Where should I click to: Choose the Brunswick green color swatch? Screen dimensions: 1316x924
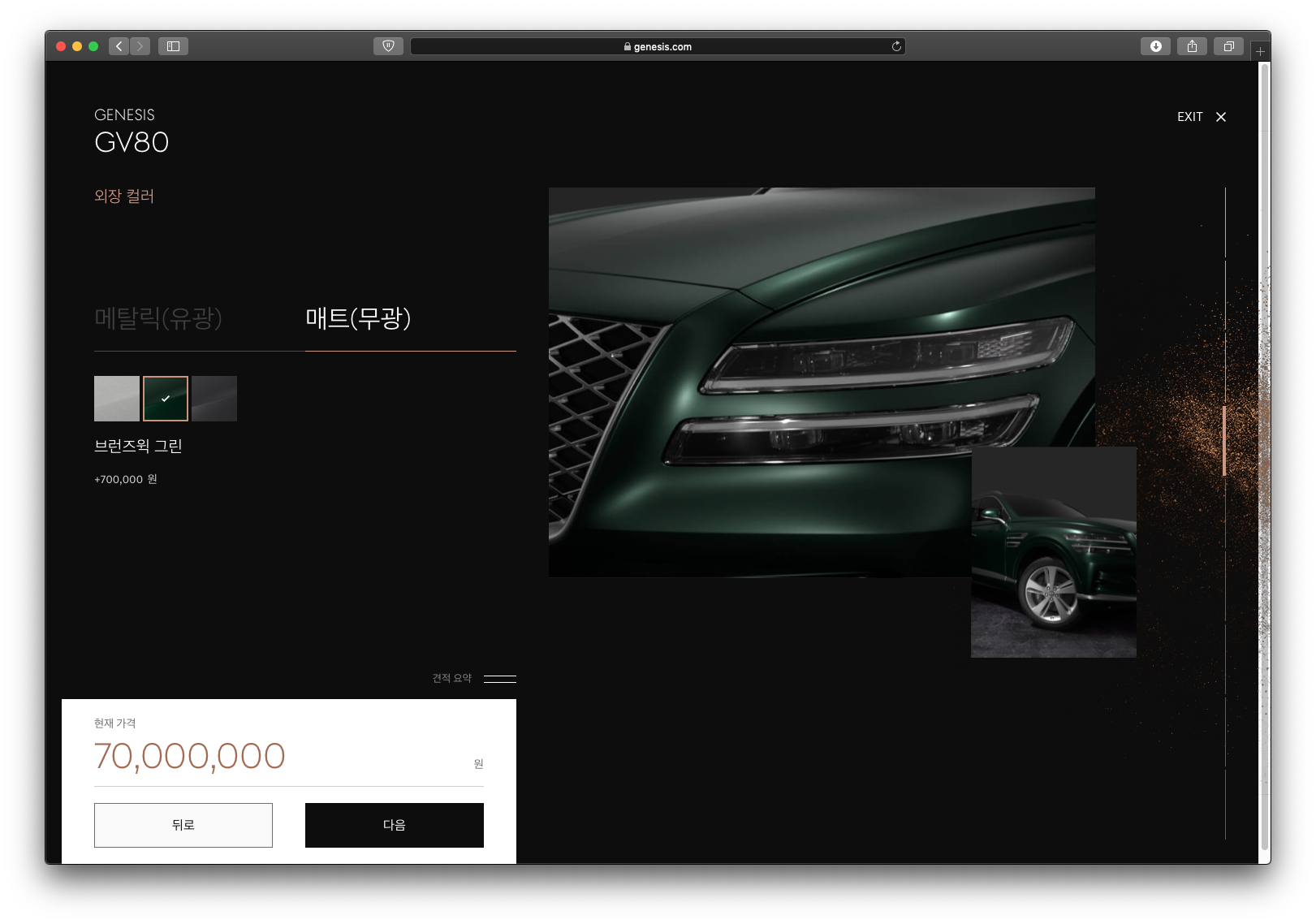pyautogui.click(x=166, y=399)
